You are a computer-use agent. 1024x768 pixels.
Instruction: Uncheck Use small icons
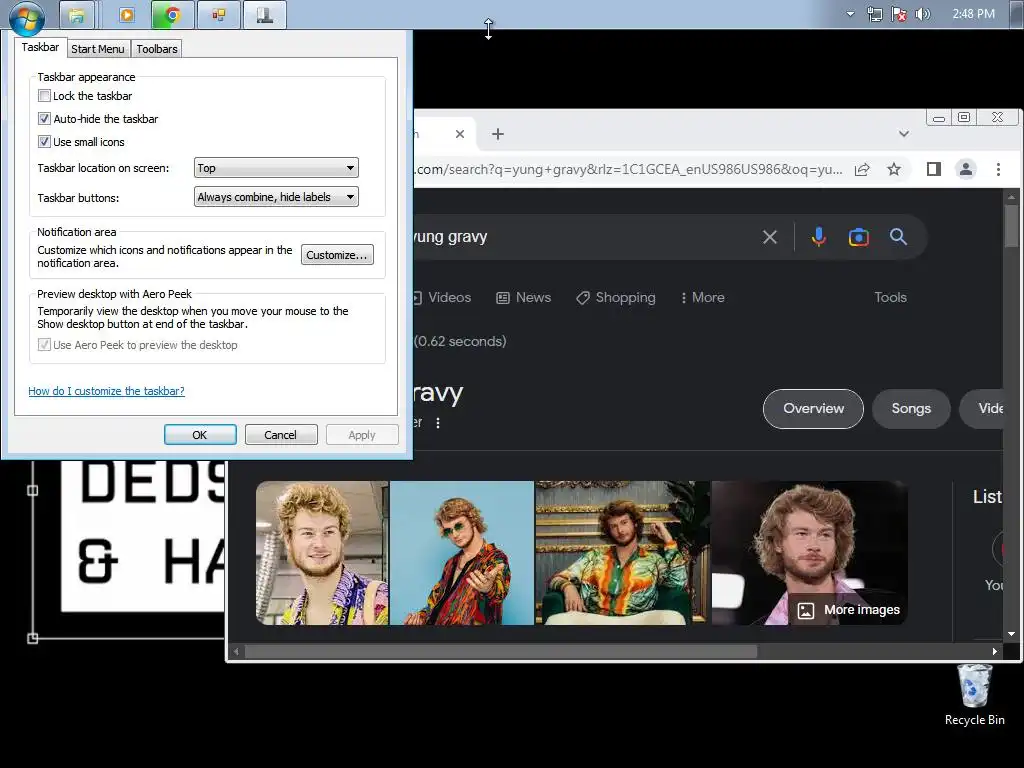pyautogui.click(x=44, y=142)
